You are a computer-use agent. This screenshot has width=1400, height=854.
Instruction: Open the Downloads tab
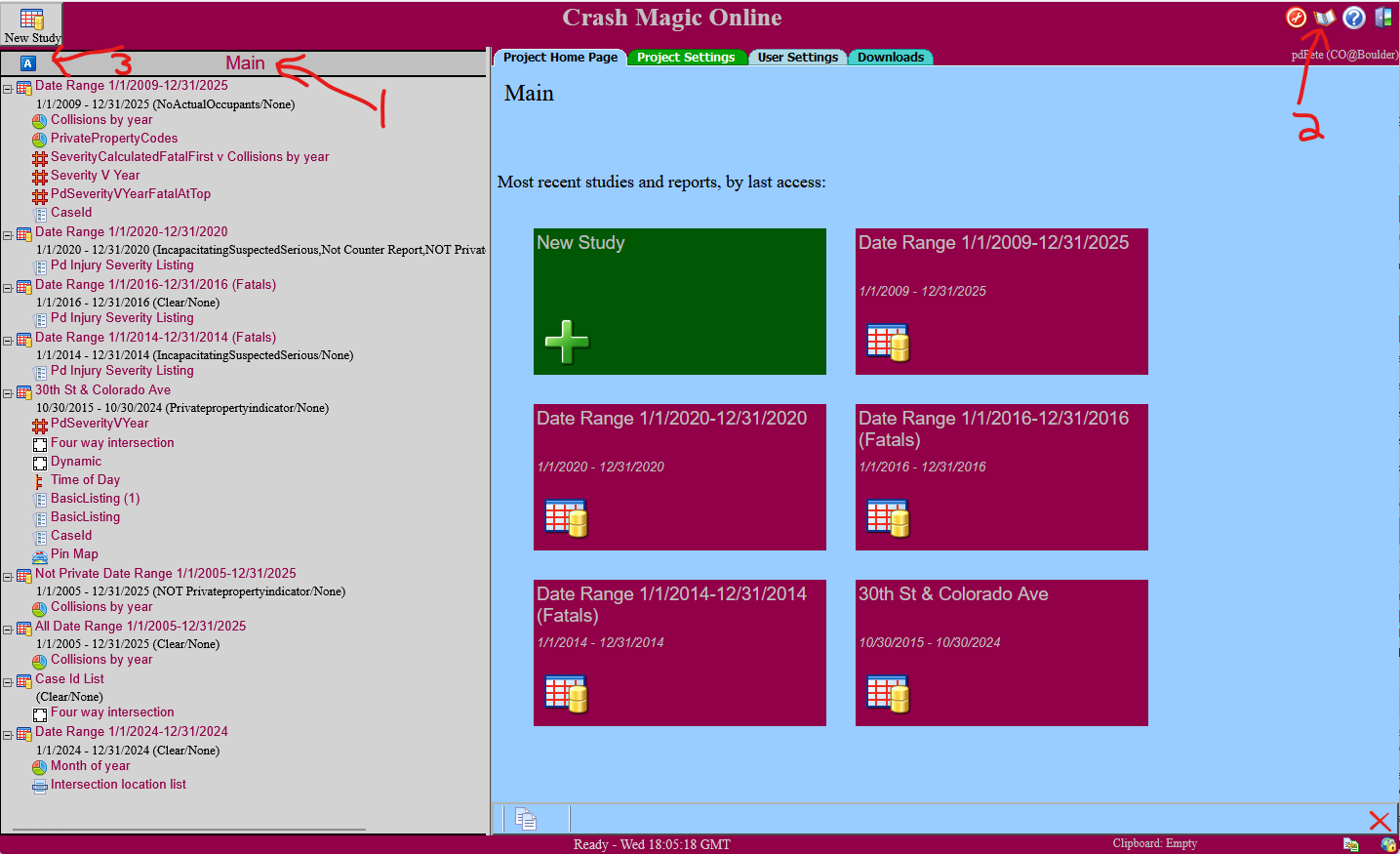[890, 58]
